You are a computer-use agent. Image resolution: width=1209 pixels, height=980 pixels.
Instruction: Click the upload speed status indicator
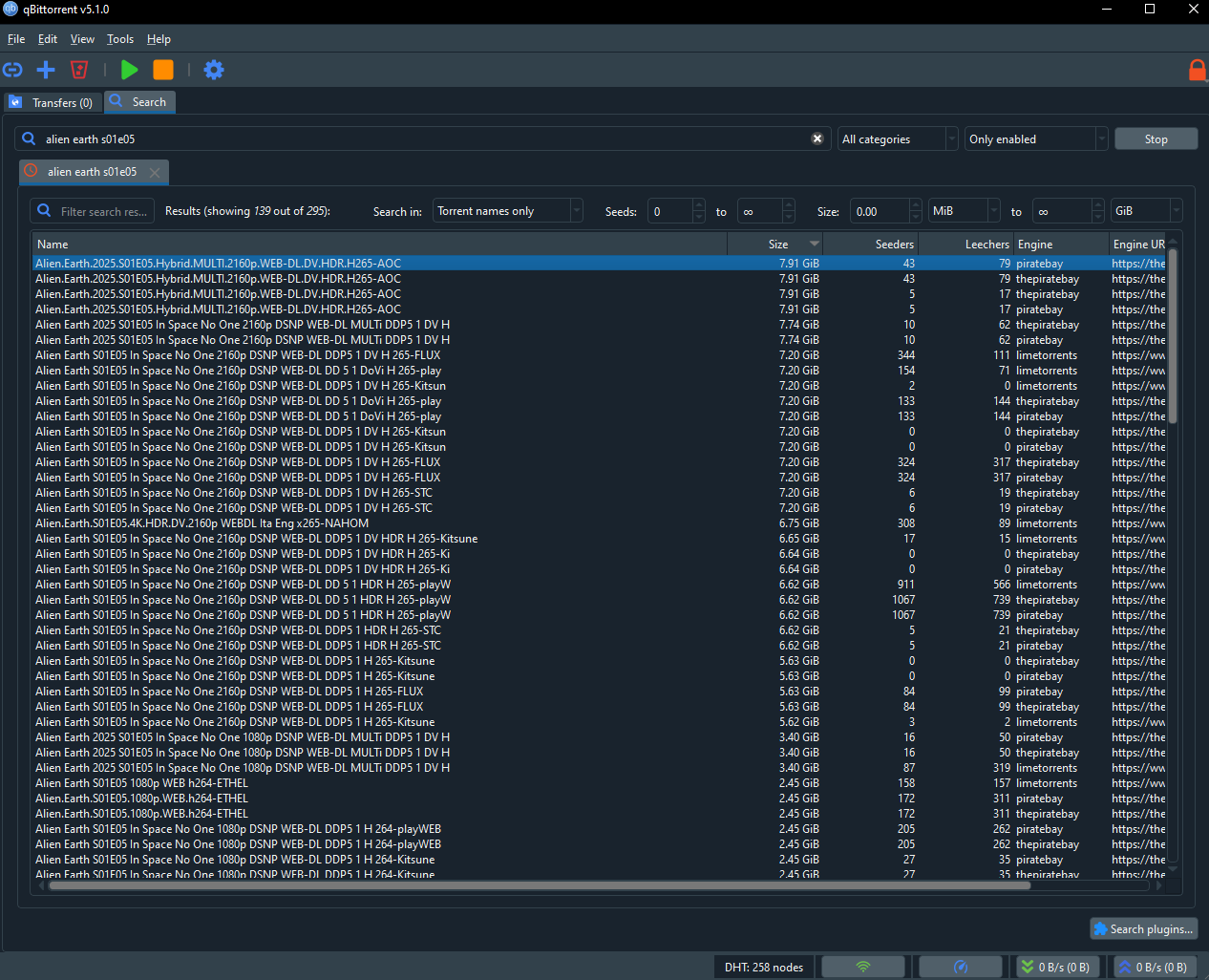click(1153, 967)
